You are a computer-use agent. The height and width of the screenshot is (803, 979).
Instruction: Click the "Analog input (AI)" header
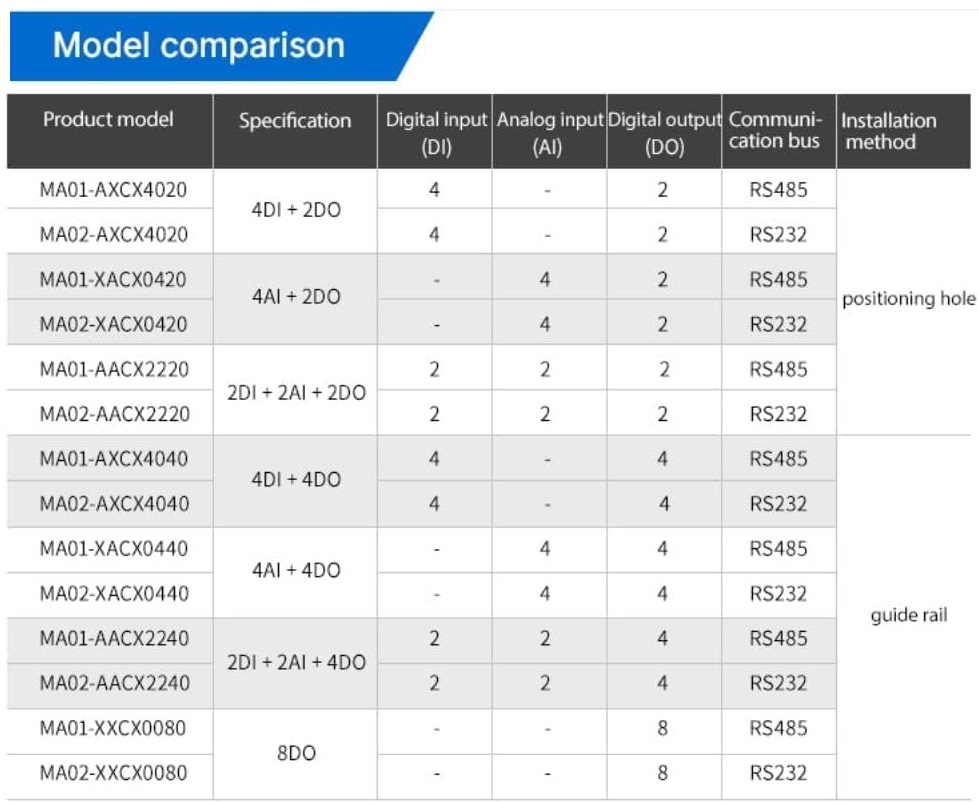(x=549, y=133)
